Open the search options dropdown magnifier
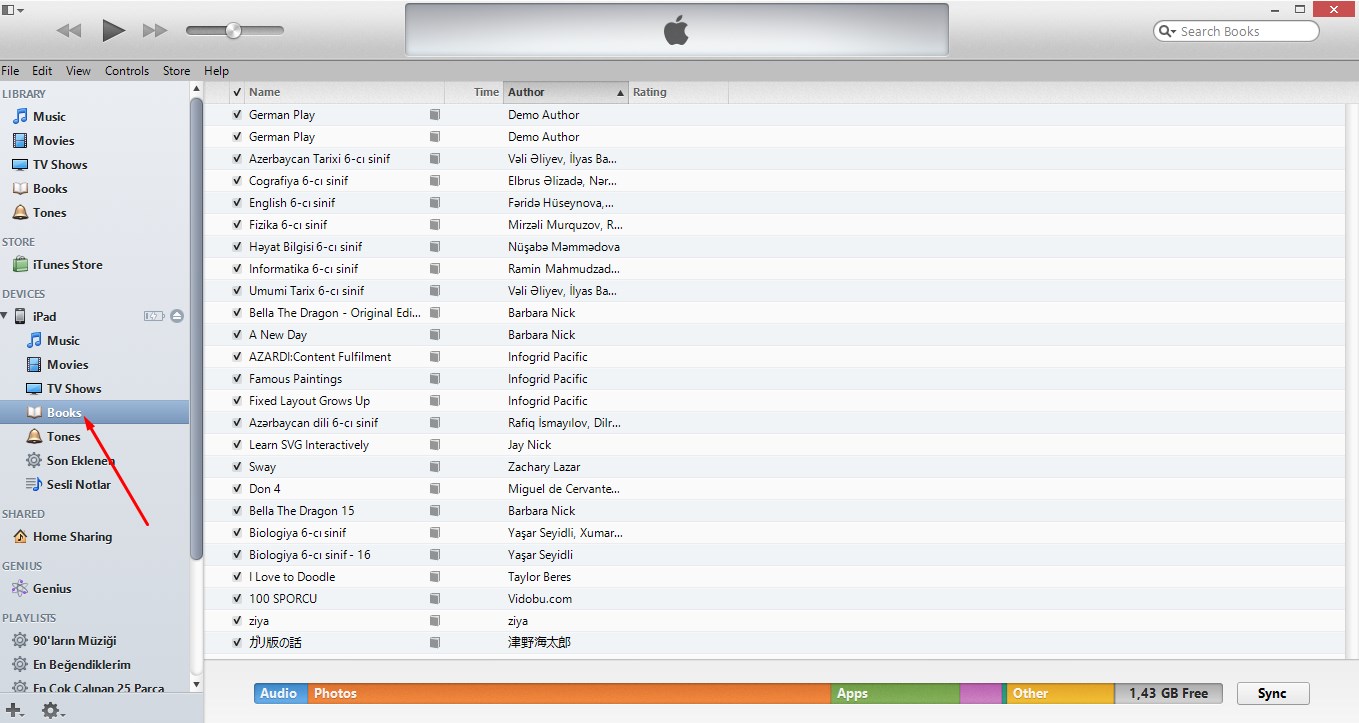1359x723 pixels. click(x=1167, y=31)
